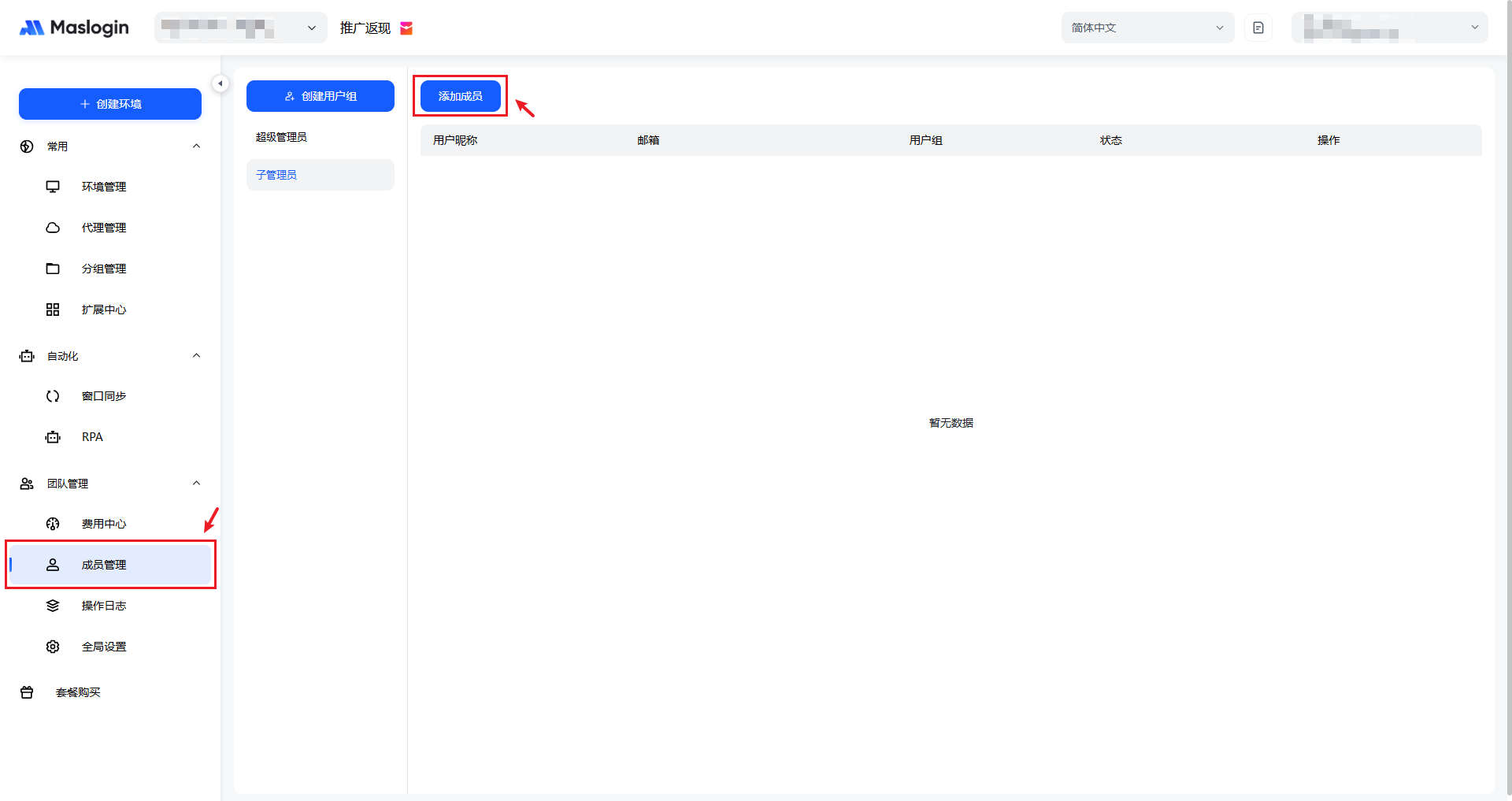The width and height of the screenshot is (1512, 801).
Task: Collapse the 常用 menu section
Action: 196,146
